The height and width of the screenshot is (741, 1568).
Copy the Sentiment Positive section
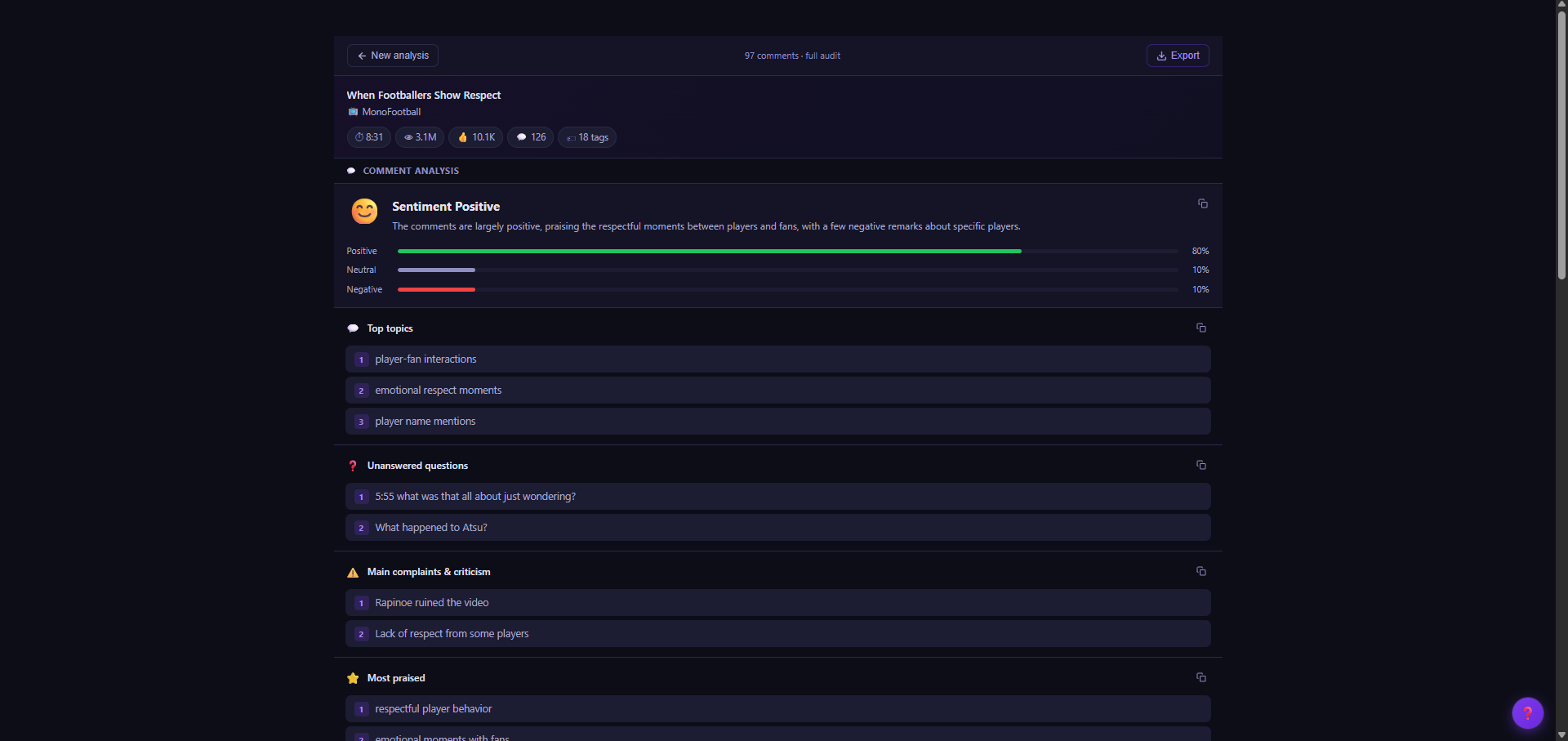coord(1202,203)
